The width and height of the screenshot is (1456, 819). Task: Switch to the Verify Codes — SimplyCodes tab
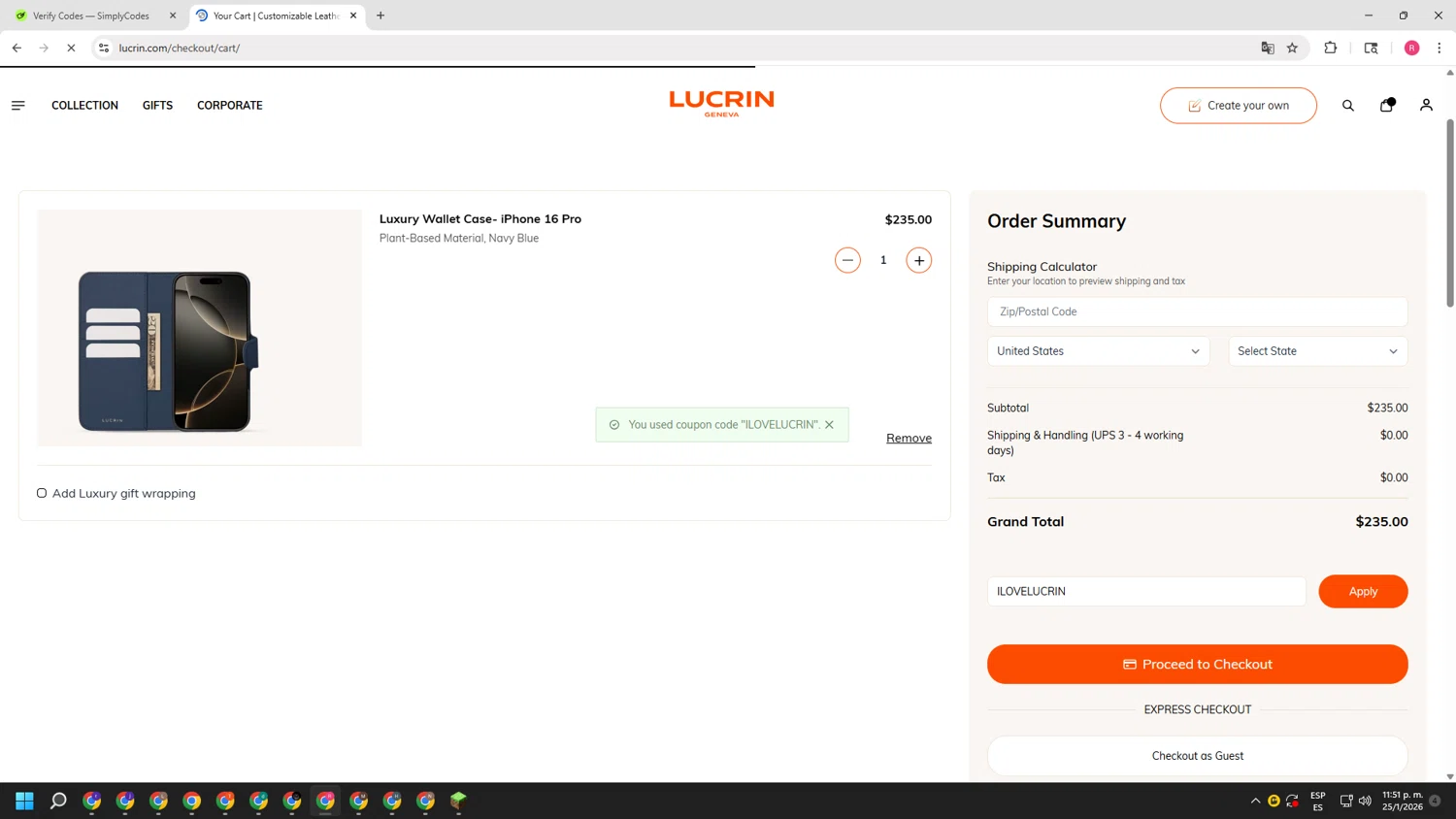point(90,16)
